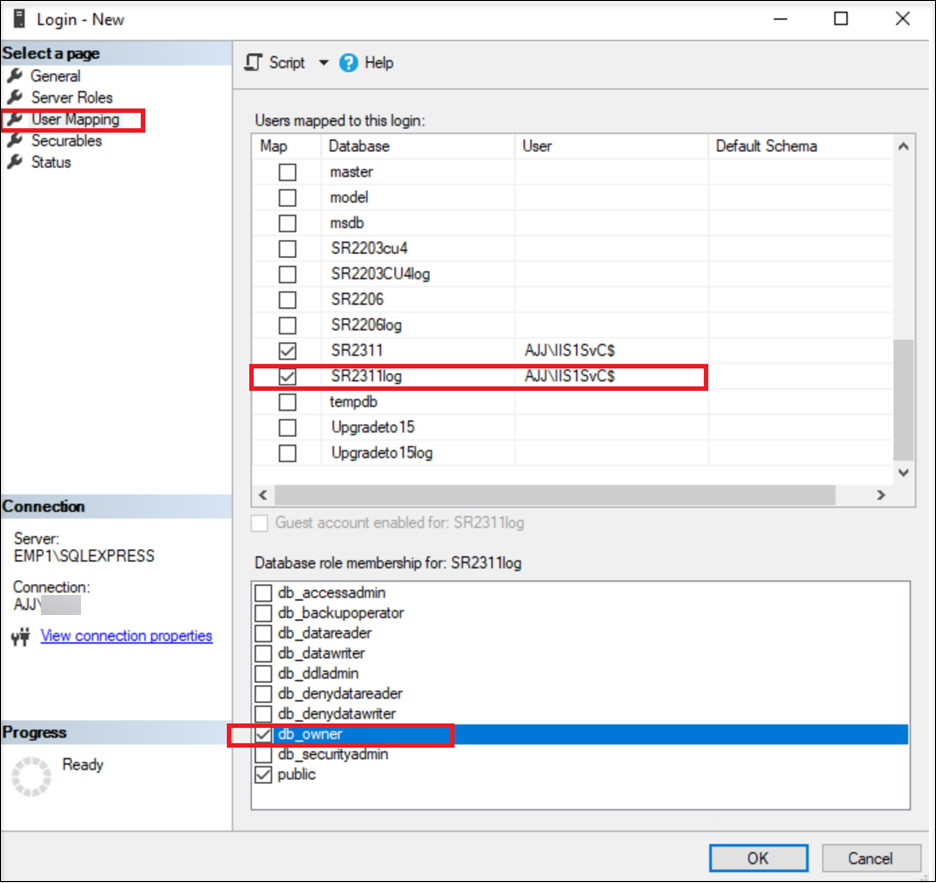Open View connection properties link
936x883 pixels.
click(126, 635)
